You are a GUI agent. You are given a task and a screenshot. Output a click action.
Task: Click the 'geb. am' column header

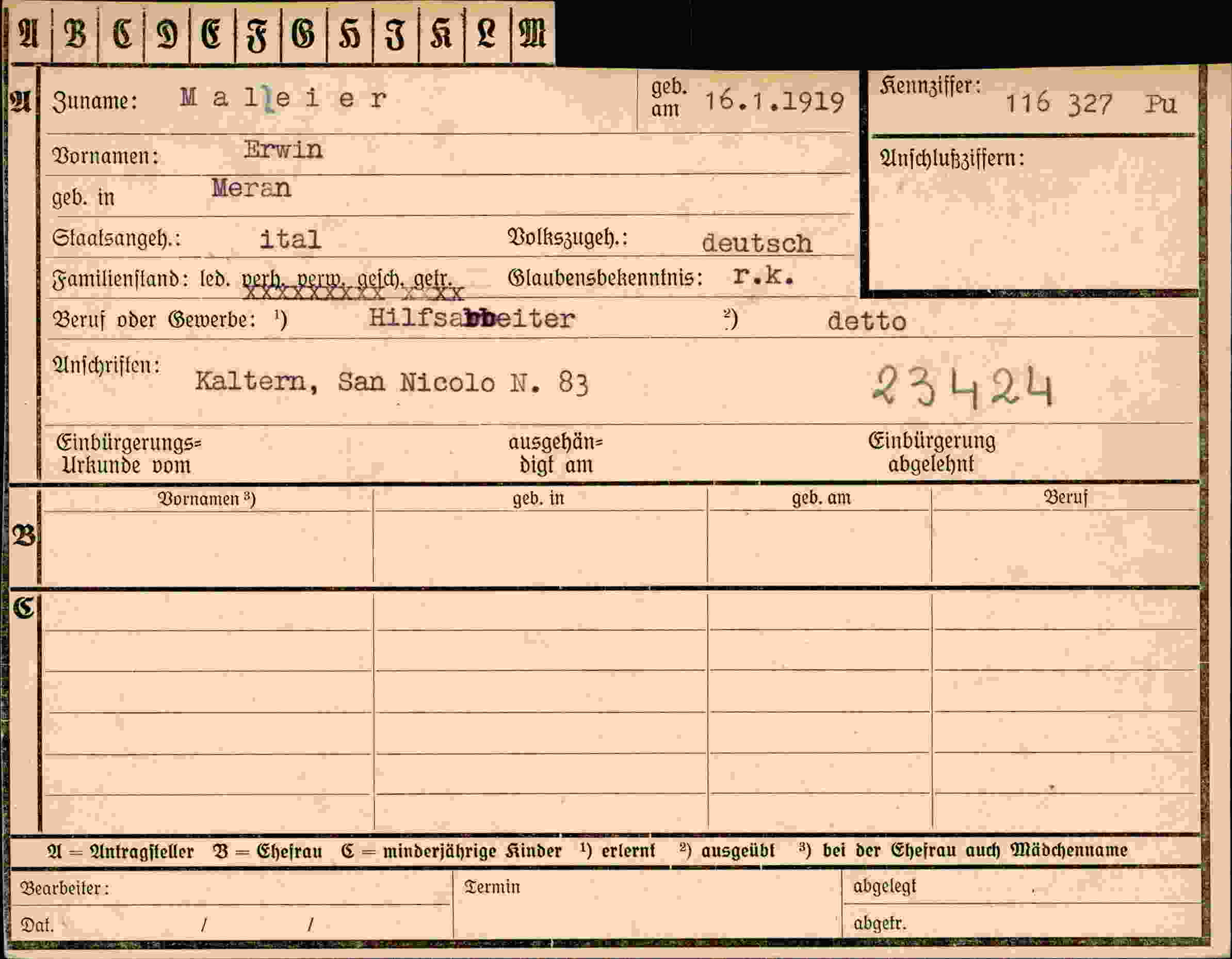(x=821, y=498)
